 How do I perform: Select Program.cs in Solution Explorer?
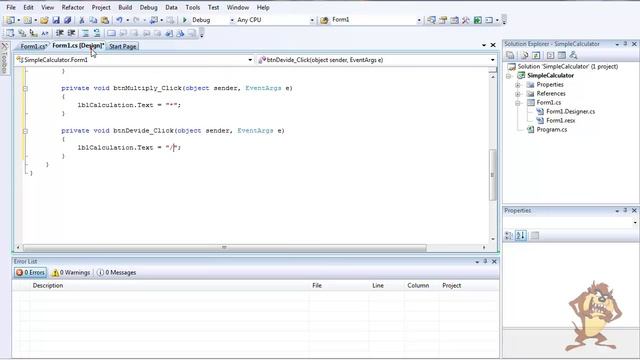[551, 129]
